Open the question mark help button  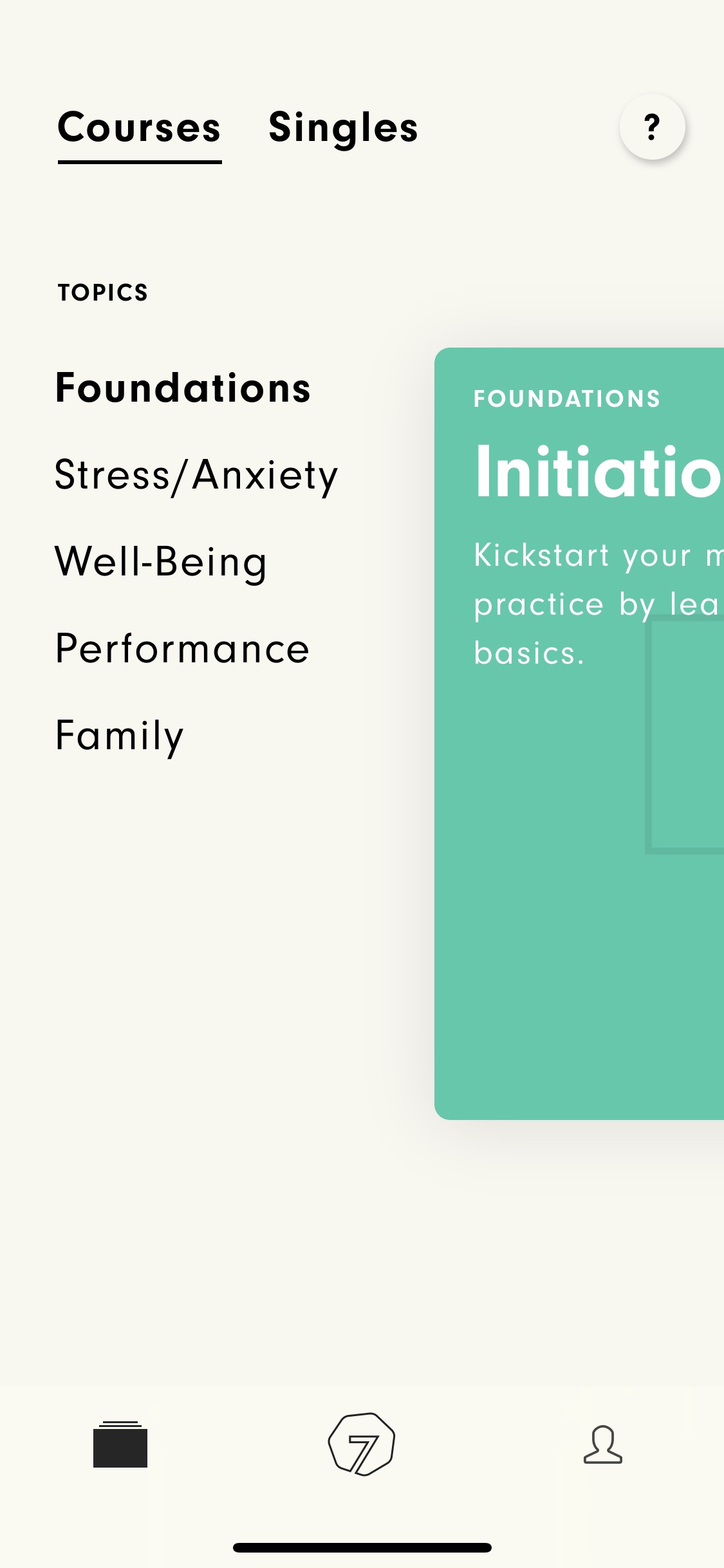[x=652, y=127]
